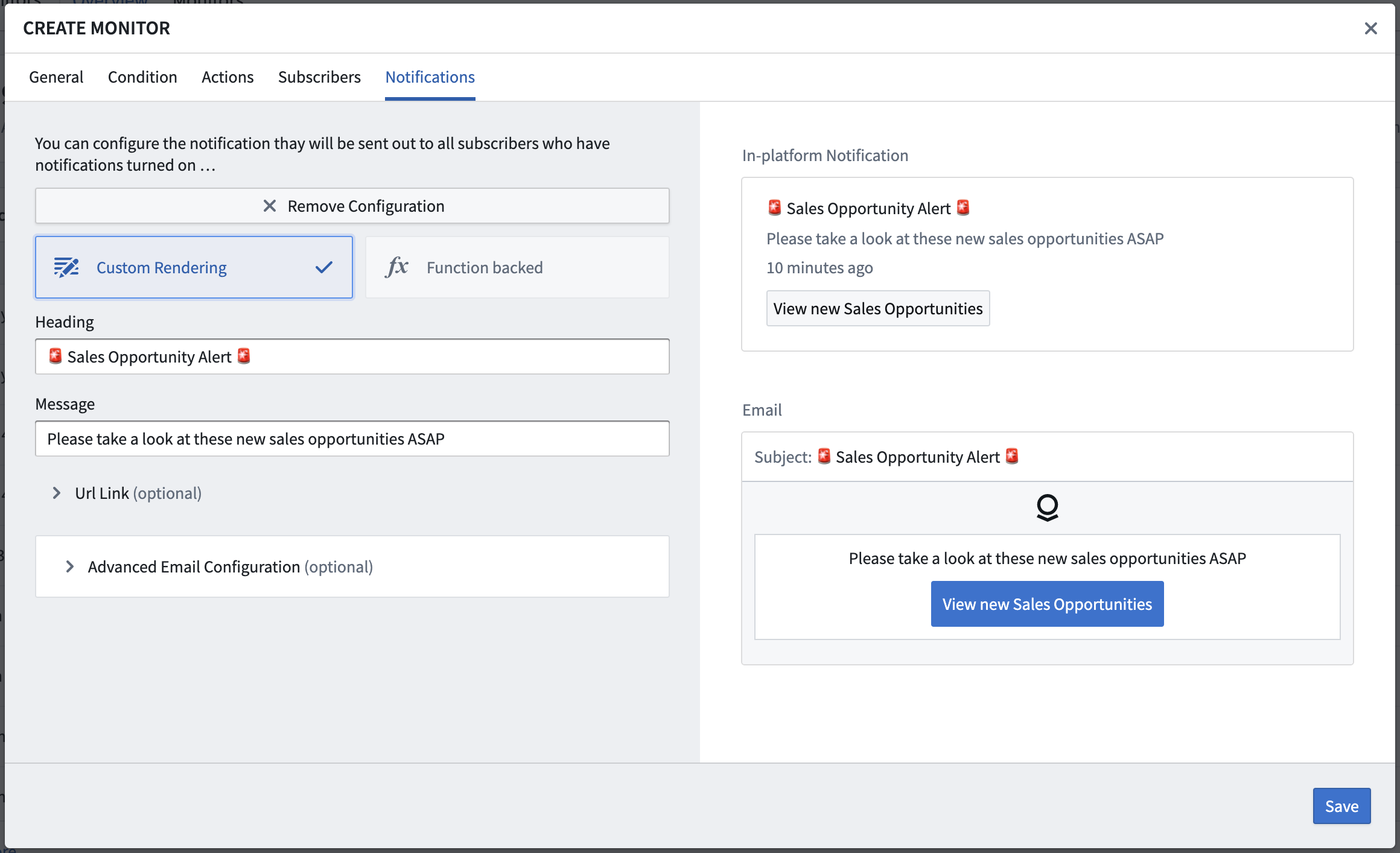
Task: Click the first siren emoji in in-platform notification title
Action: pos(775,208)
